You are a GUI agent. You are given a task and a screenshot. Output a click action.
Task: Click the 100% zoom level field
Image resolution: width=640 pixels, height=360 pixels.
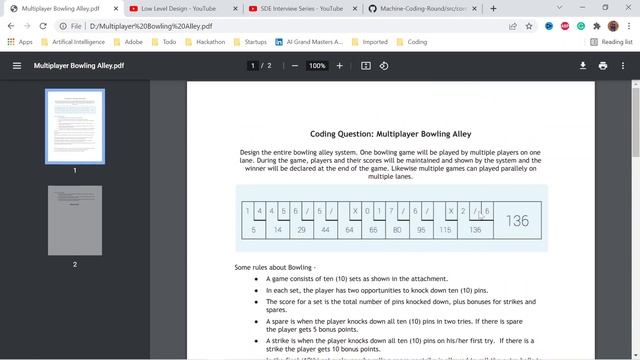(x=317, y=66)
